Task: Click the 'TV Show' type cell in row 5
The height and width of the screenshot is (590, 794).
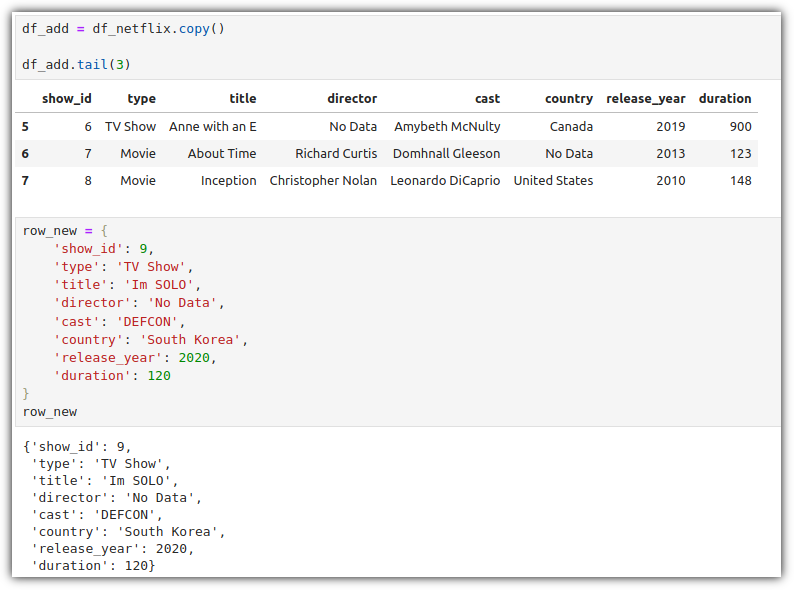Action: pos(130,127)
